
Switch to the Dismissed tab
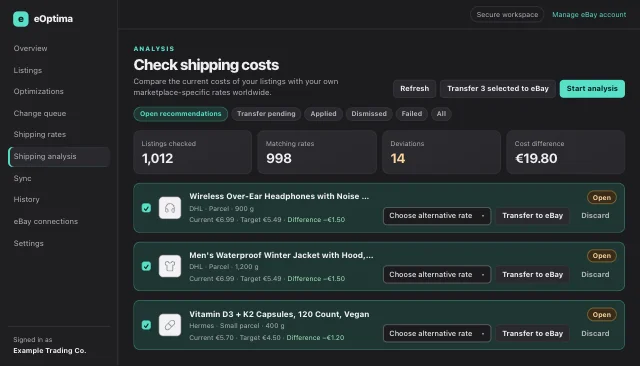click(369, 114)
